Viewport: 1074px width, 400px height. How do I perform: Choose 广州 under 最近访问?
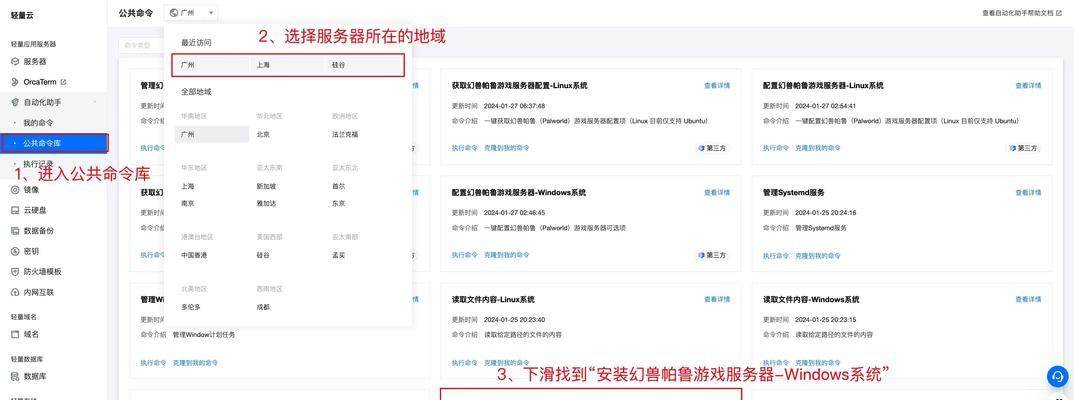pyautogui.click(x=187, y=65)
